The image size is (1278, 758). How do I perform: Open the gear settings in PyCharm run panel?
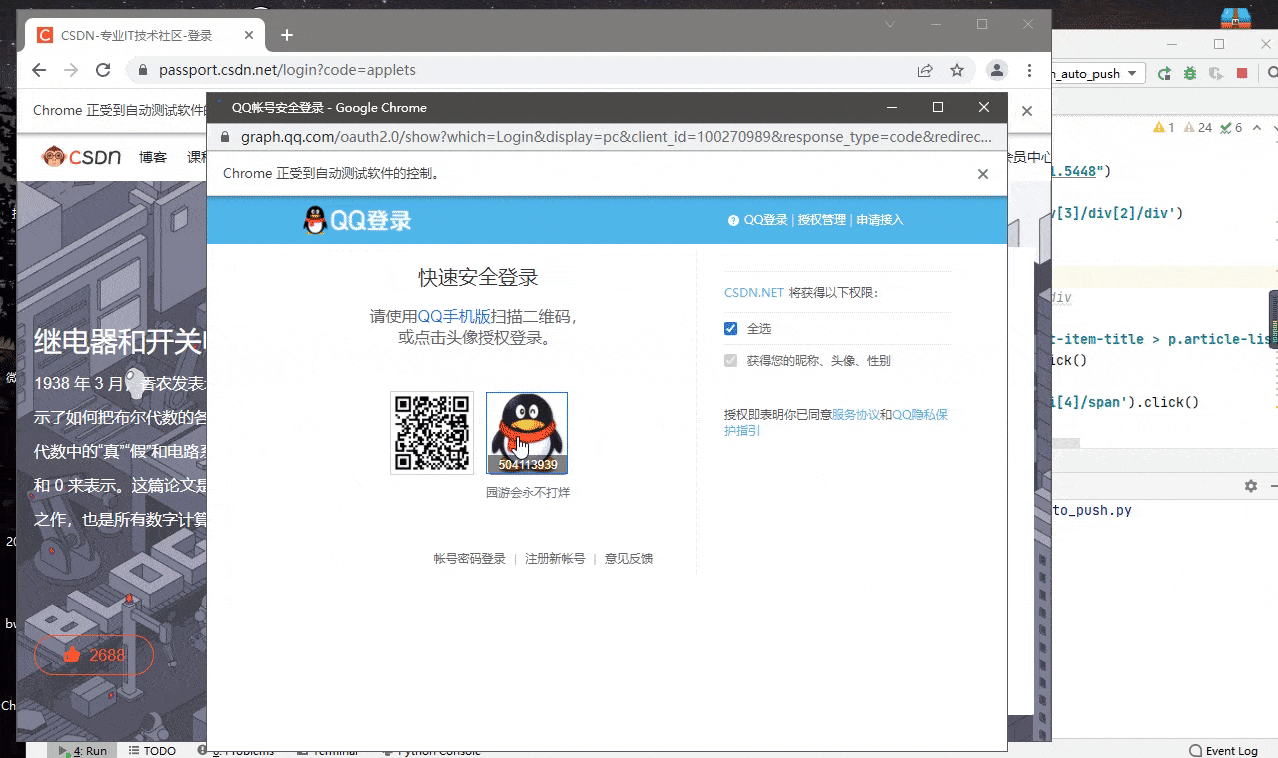pyautogui.click(x=1250, y=485)
